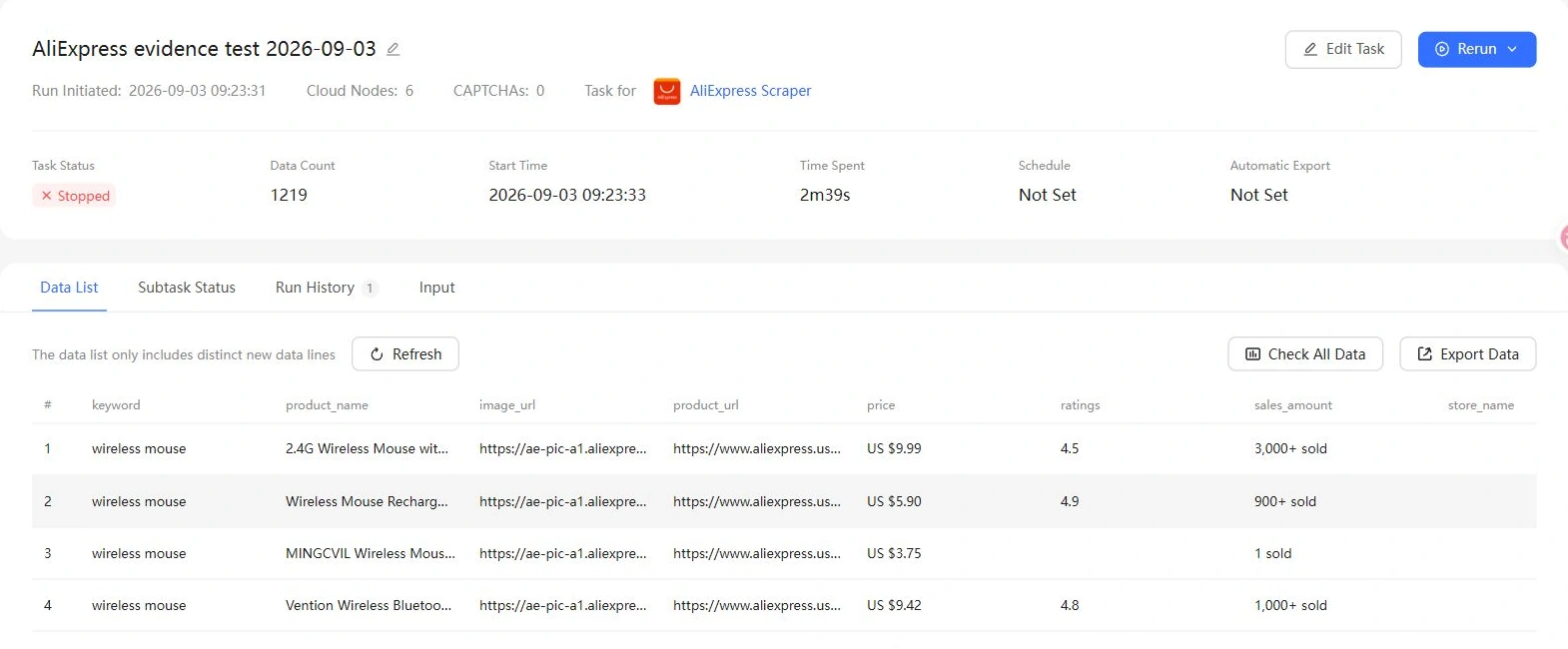
Task: Click the product_url column header
Action: coord(706,405)
